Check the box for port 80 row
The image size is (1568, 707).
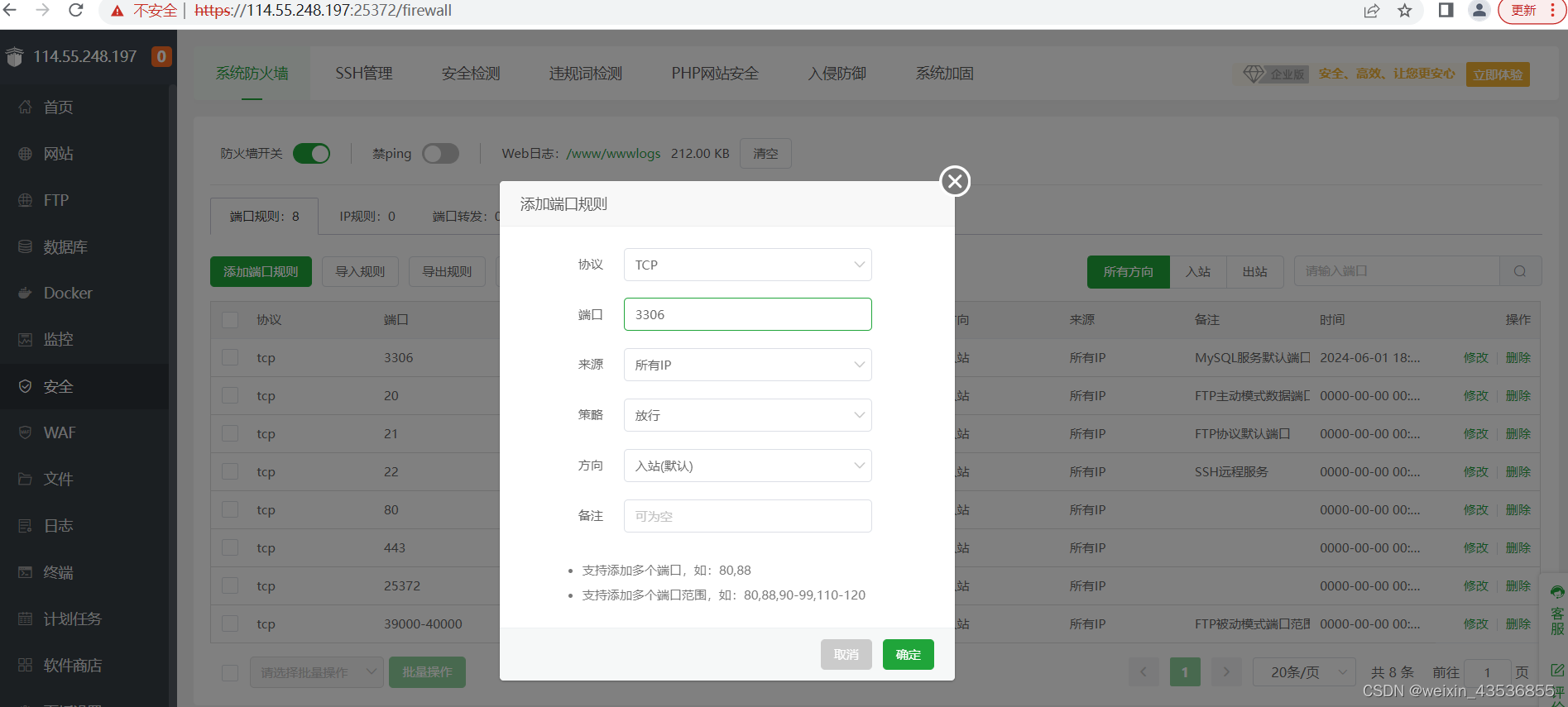coord(230,509)
